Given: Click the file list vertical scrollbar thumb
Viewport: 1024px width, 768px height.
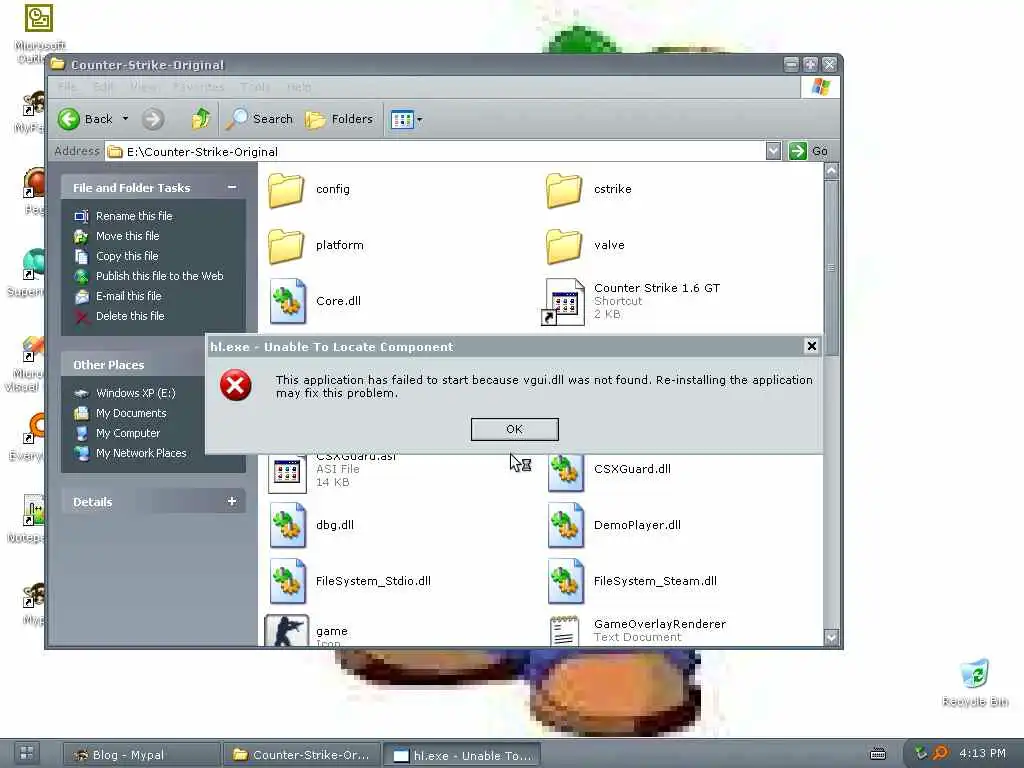Looking at the screenshot, I should [x=831, y=268].
